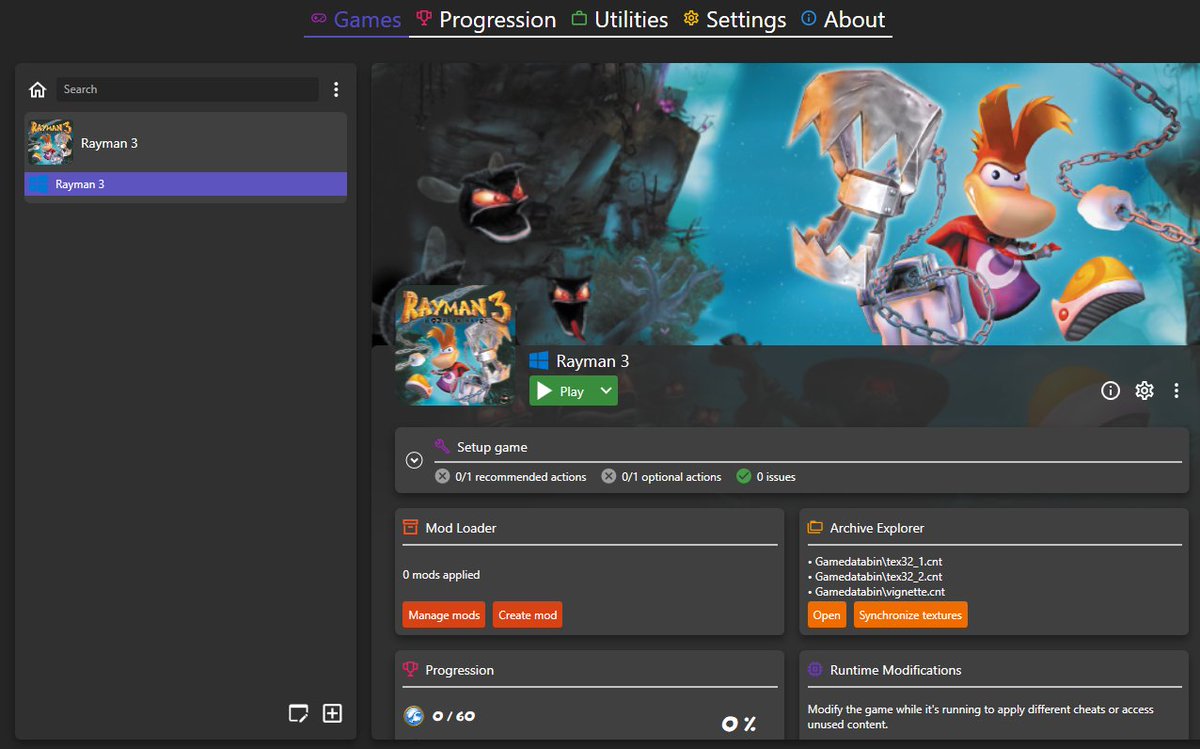This screenshot has width=1200, height=749.
Task: Click the edit games list icon
Action: click(x=298, y=713)
